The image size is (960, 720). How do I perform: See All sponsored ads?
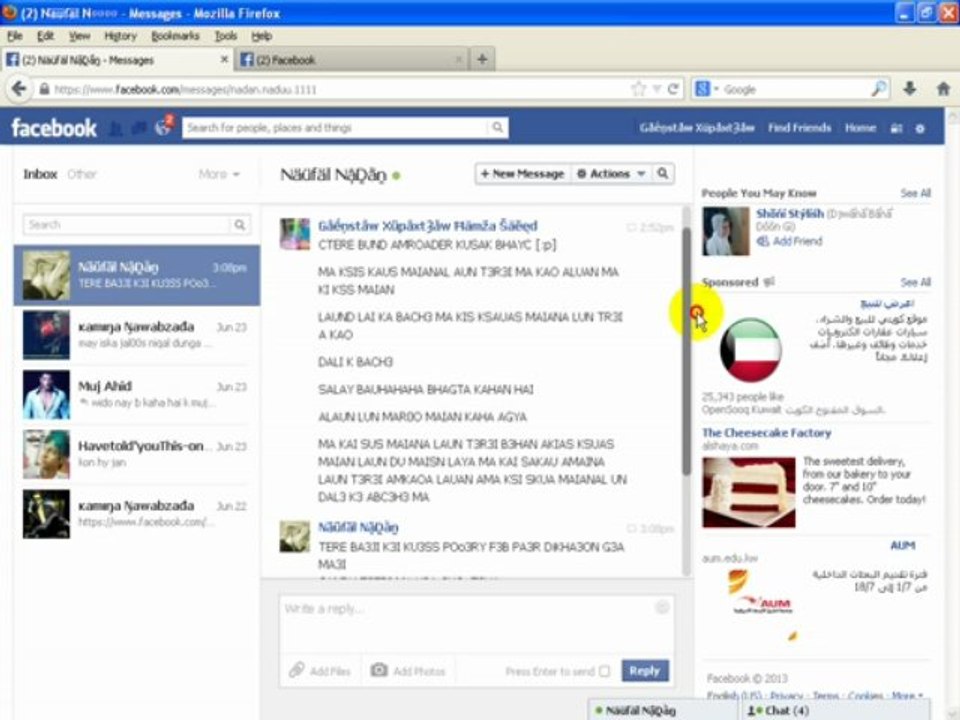click(x=915, y=282)
